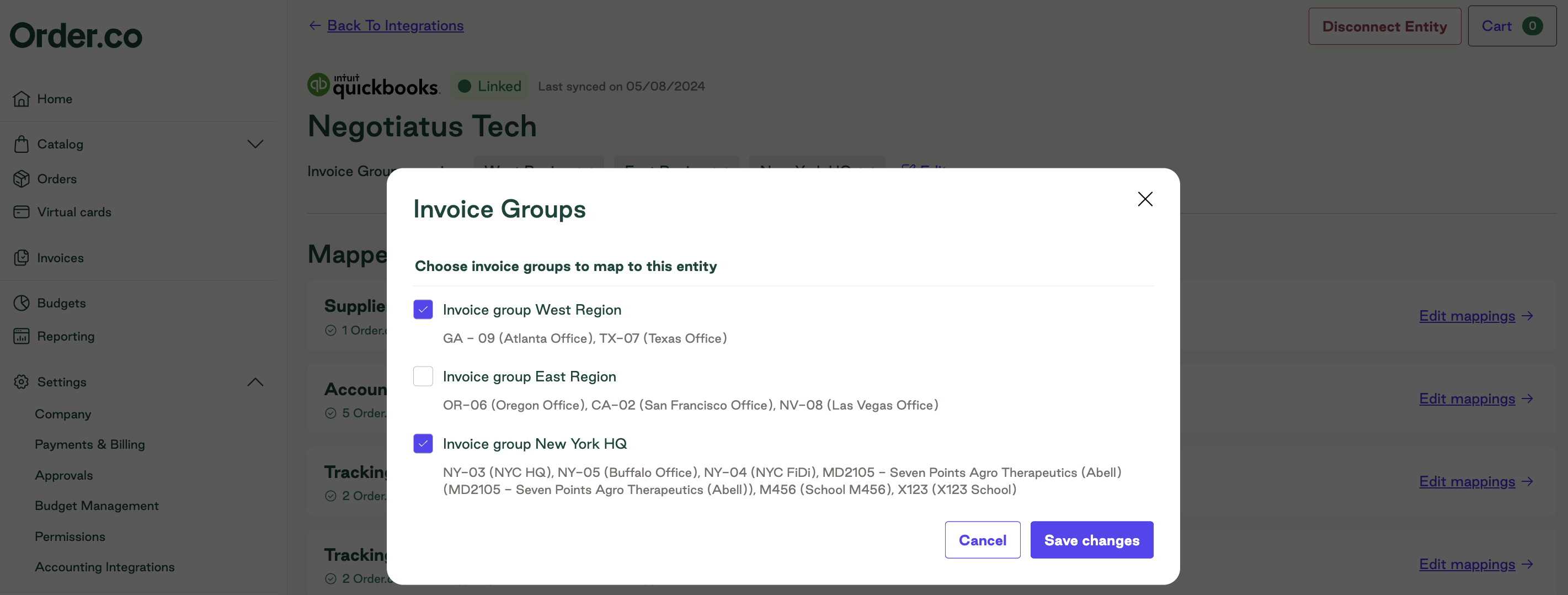The height and width of the screenshot is (595, 1568).
Task: Click the Order.co logo
Action: (76, 35)
